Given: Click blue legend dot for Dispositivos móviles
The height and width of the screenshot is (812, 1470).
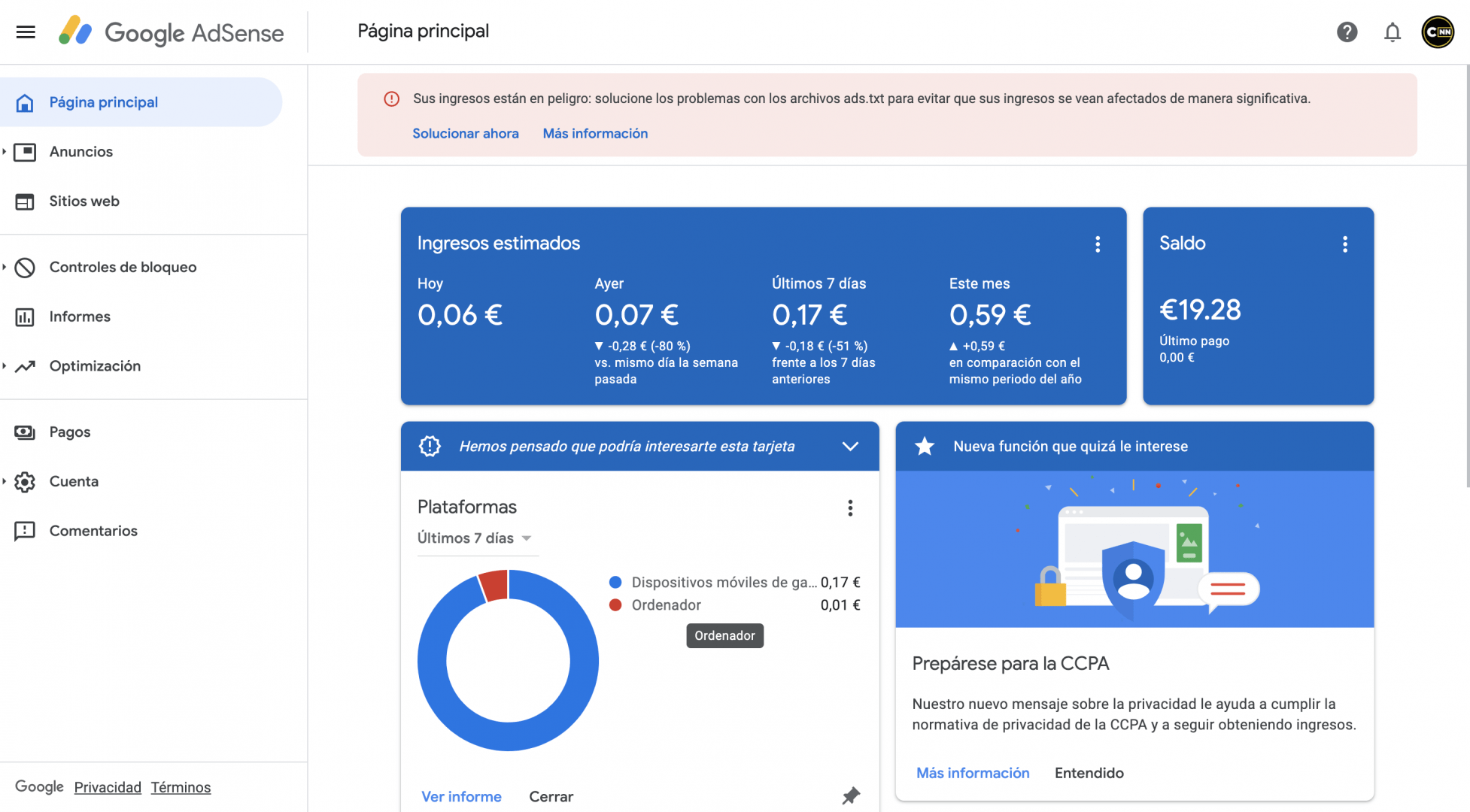Looking at the screenshot, I should tap(615, 583).
